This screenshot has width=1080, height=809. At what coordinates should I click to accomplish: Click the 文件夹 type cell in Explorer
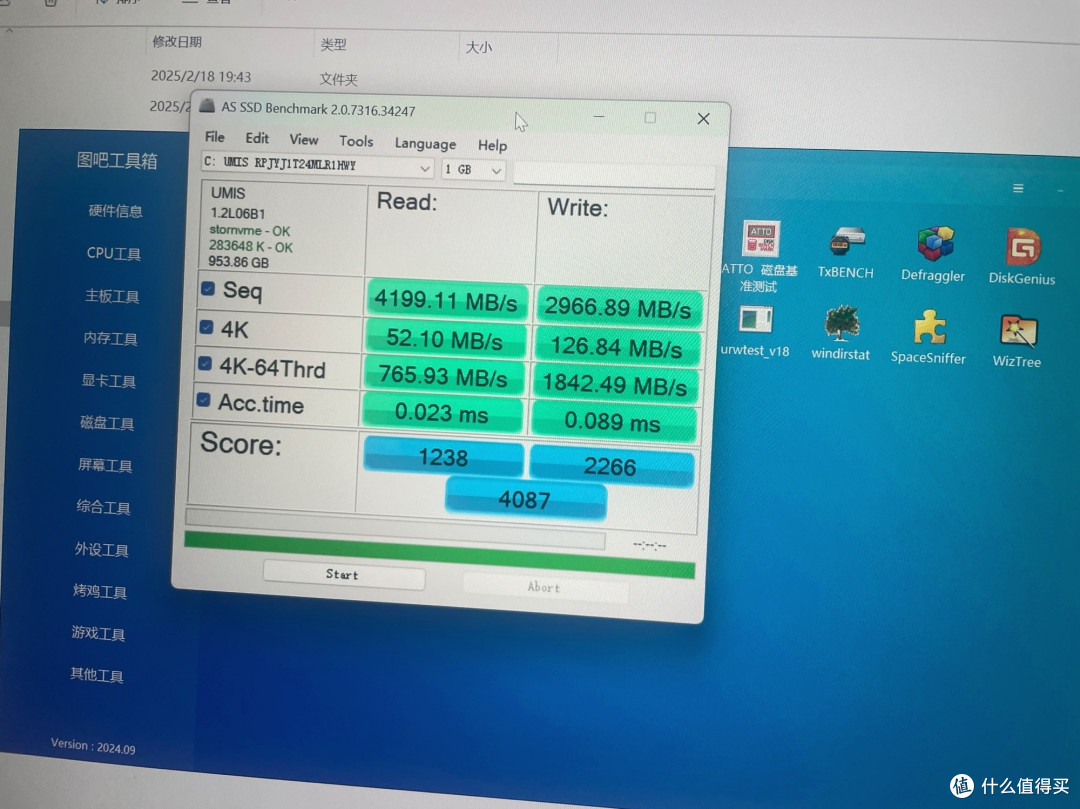pyautogui.click(x=338, y=80)
